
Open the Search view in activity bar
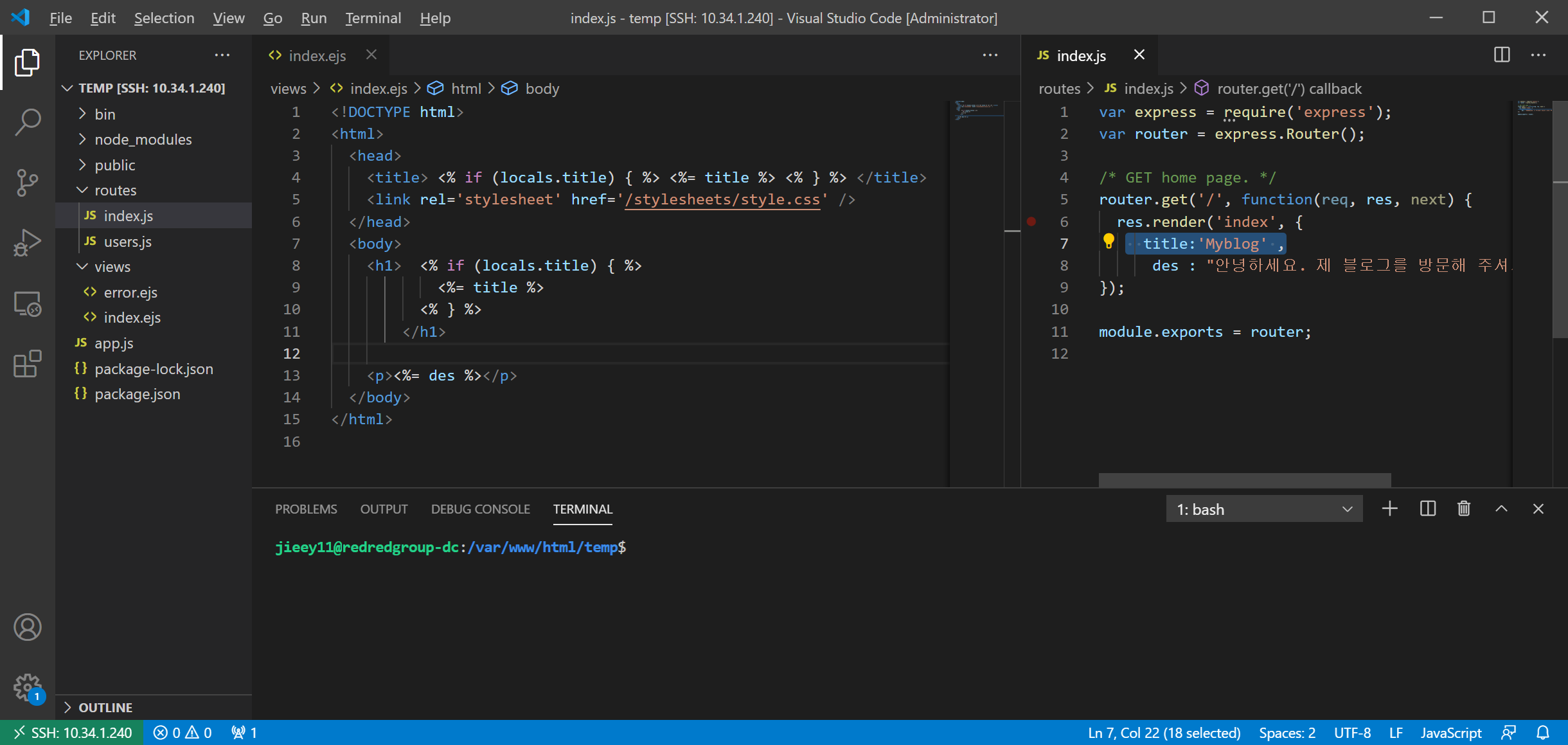(27, 121)
